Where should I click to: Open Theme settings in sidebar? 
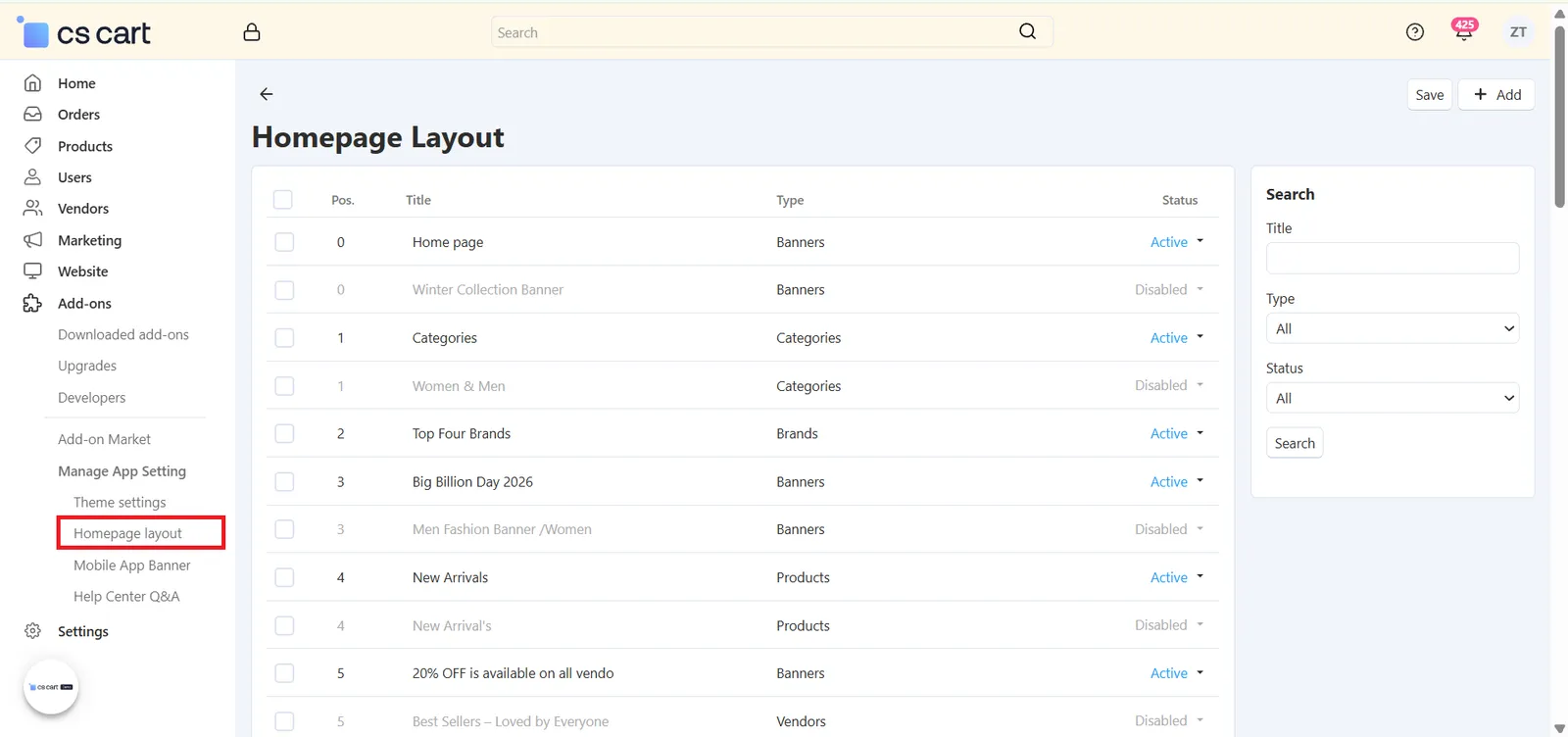click(x=120, y=502)
